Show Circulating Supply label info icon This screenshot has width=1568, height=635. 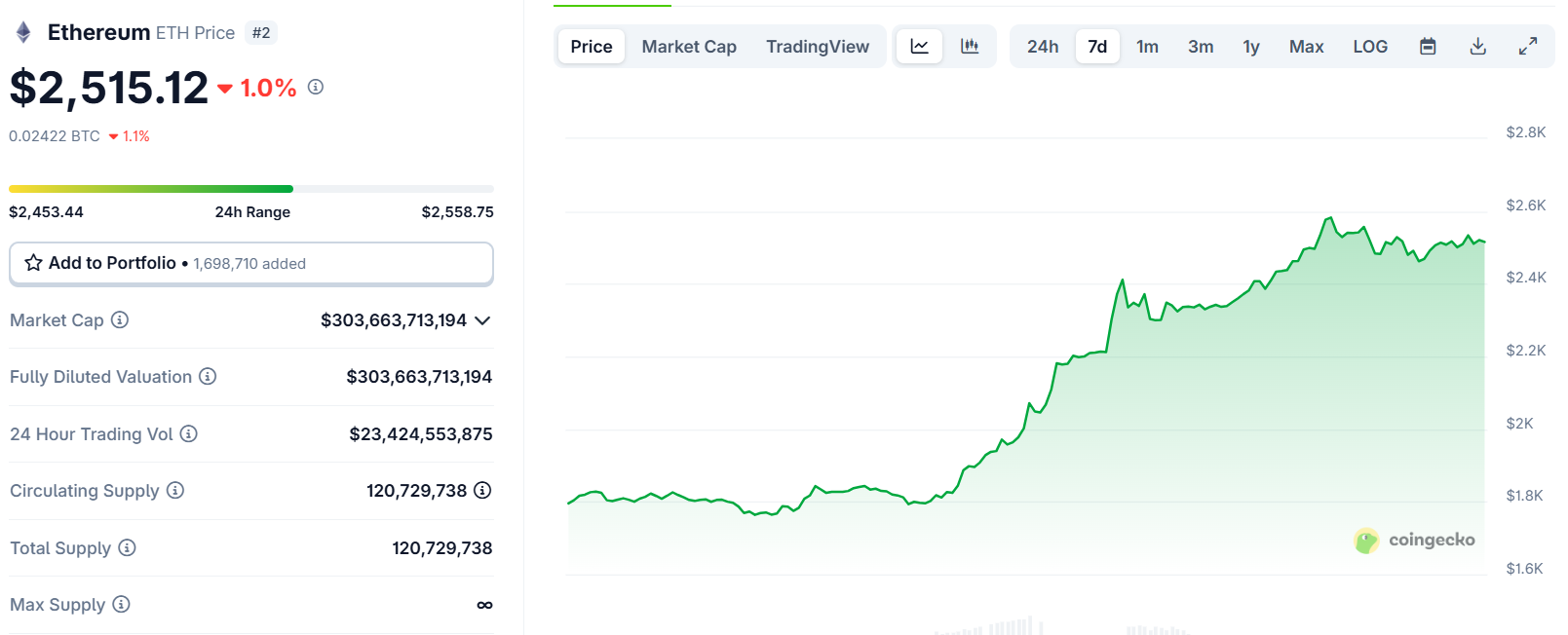coord(175,490)
